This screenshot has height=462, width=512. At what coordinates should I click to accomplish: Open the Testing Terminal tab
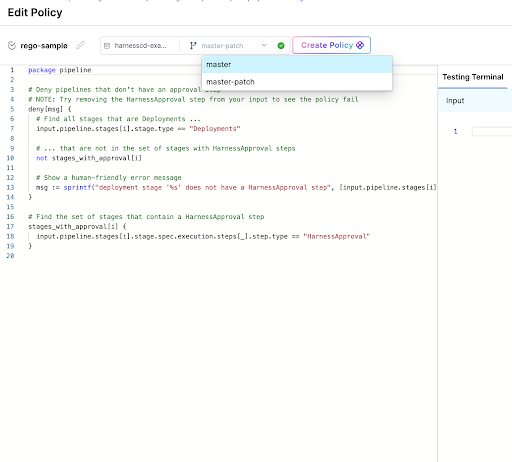[x=473, y=77]
